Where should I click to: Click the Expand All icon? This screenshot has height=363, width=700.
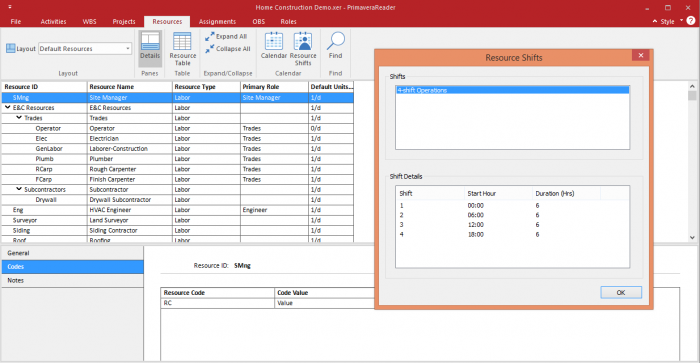pos(209,37)
